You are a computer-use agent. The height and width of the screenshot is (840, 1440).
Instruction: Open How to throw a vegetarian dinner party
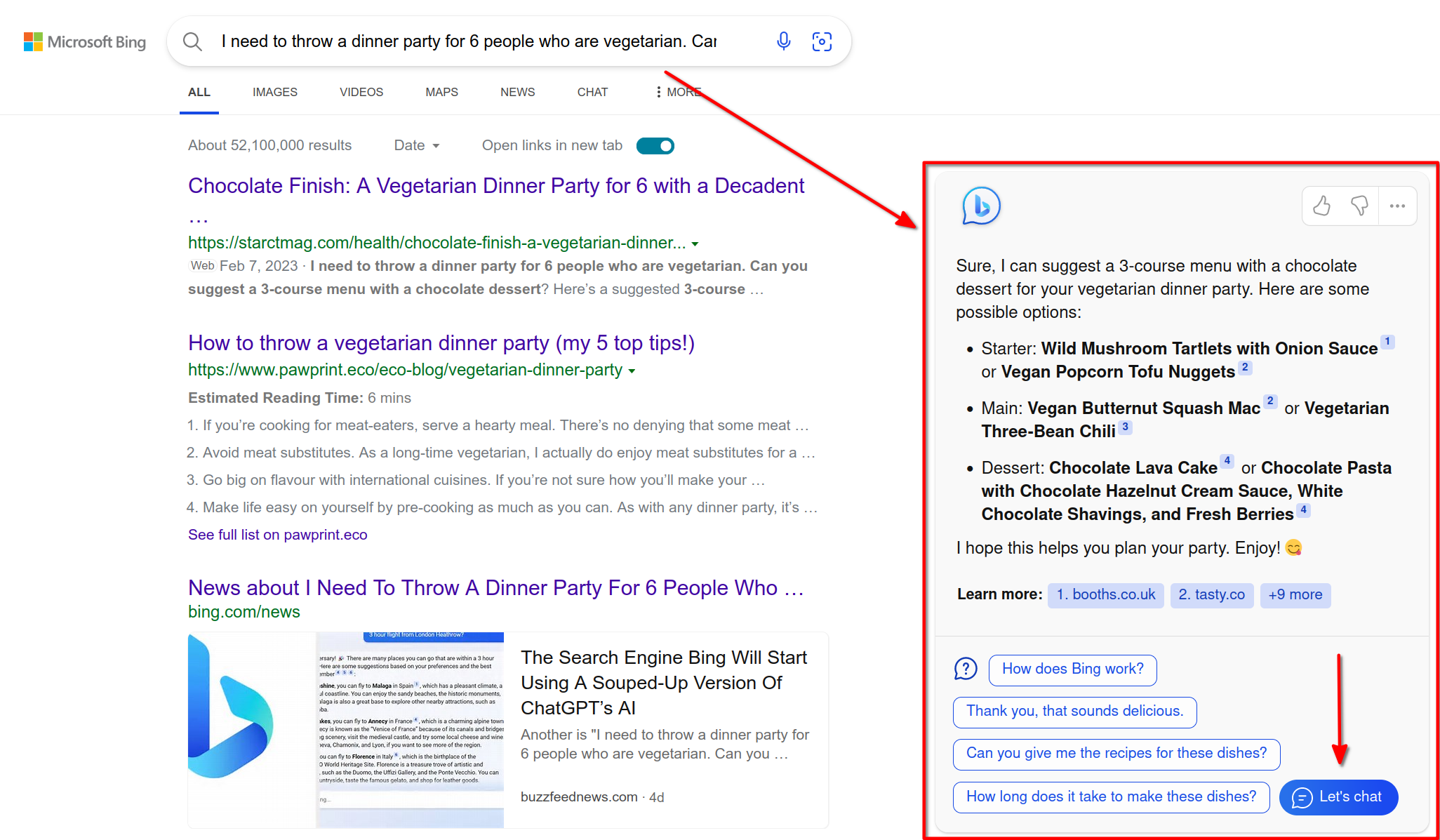[441, 343]
